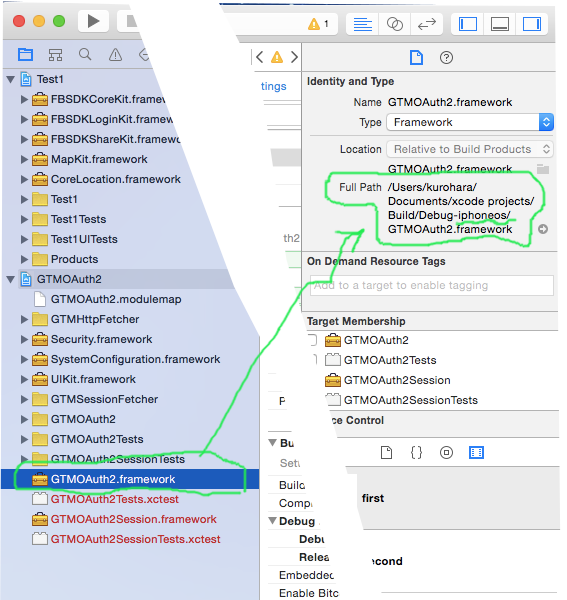The width and height of the screenshot is (567, 600).
Task: Run the project with the play button
Action: pos(93,21)
